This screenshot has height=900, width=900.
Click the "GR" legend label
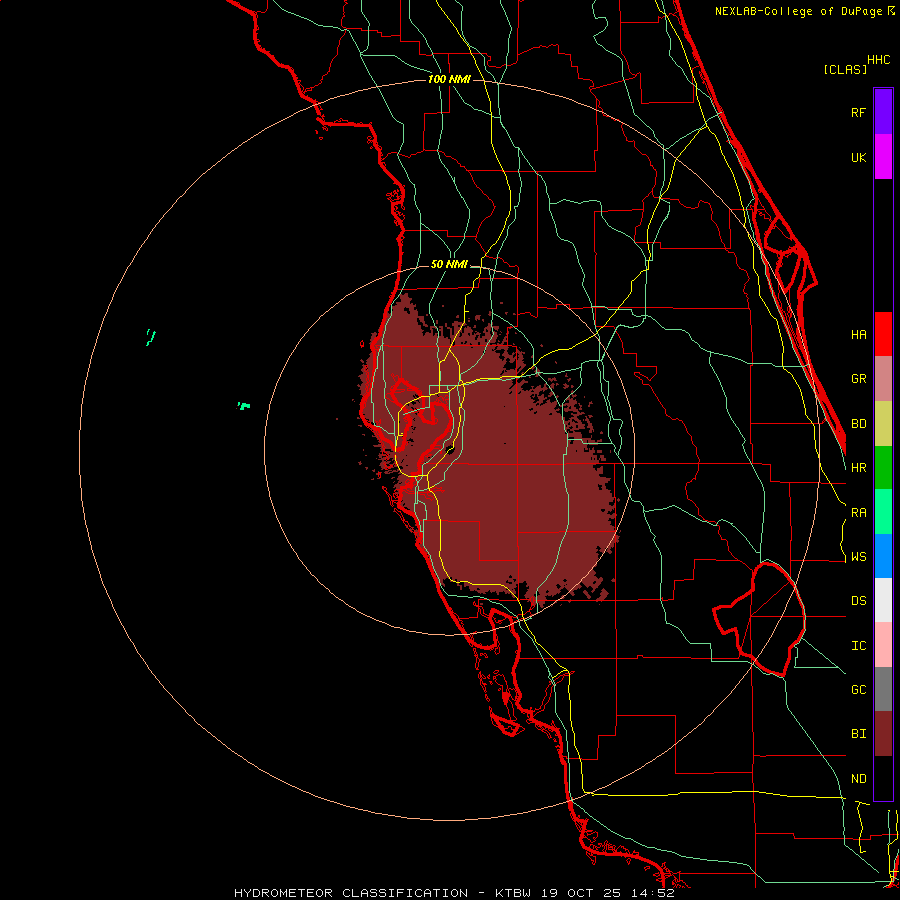click(x=858, y=379)
